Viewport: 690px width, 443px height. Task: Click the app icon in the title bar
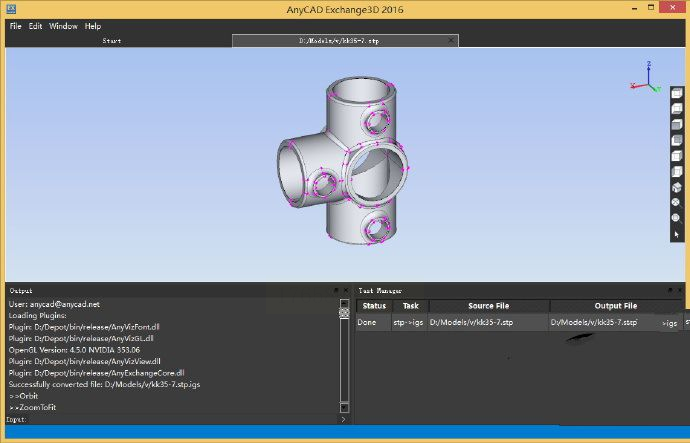(9, 8)
